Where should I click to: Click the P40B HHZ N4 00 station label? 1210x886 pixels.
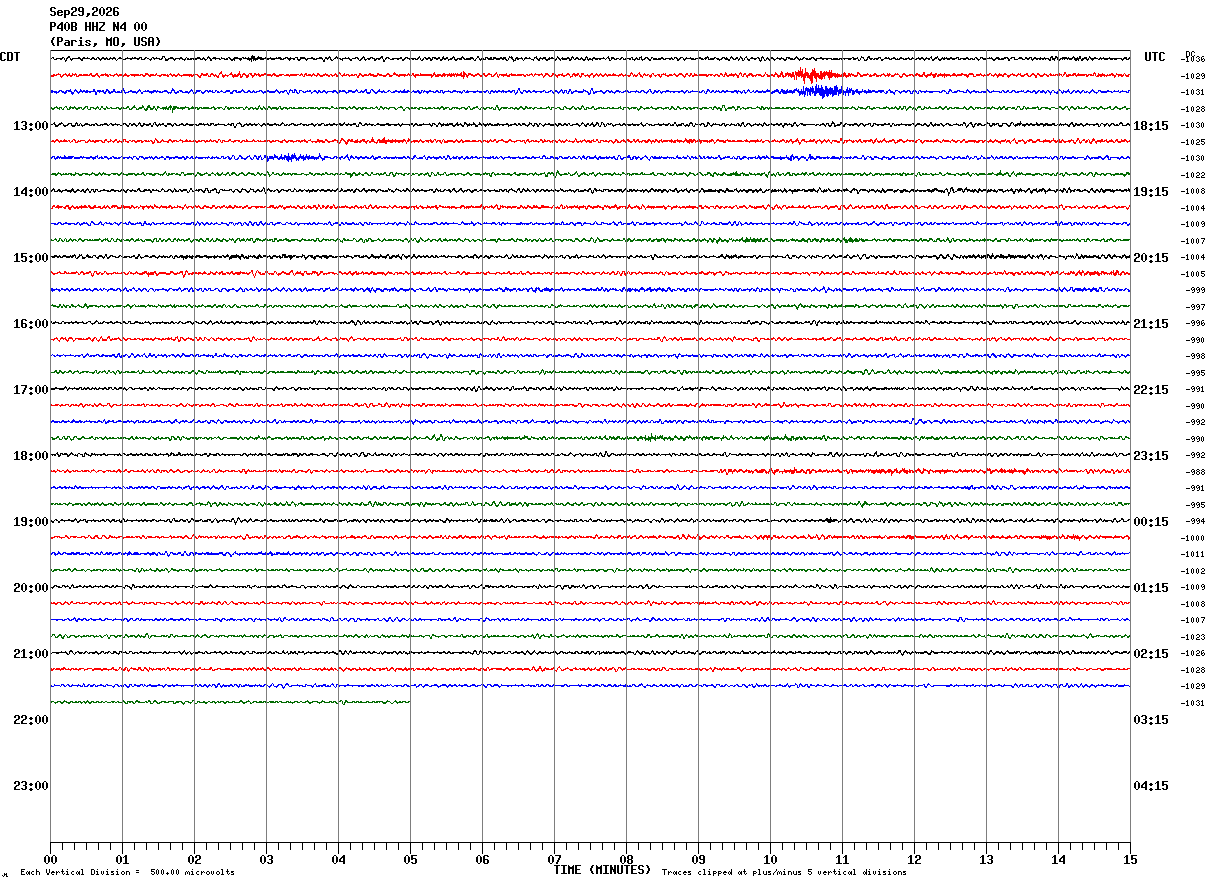click(98, 27)
